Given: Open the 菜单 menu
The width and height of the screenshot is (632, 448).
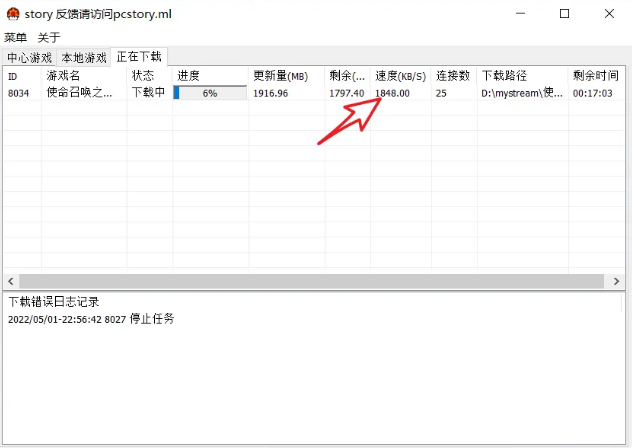Looking at the screenshot, I should click(16, 37).
